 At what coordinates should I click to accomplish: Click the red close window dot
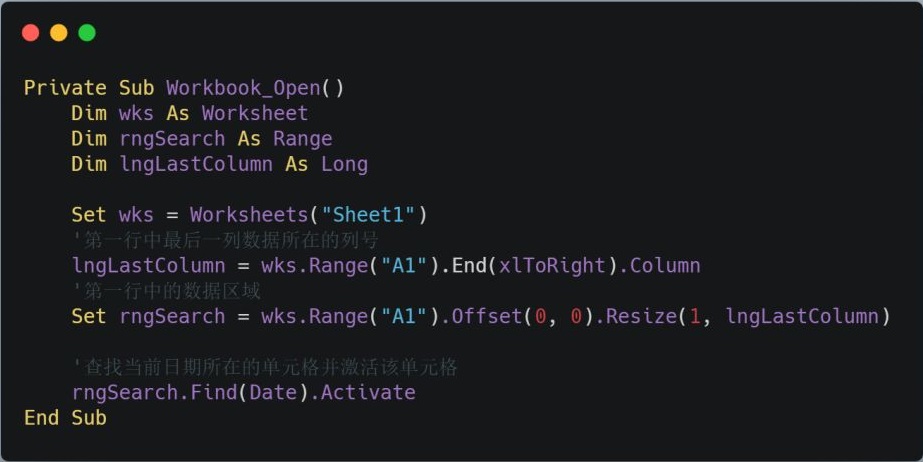(31, 32)
